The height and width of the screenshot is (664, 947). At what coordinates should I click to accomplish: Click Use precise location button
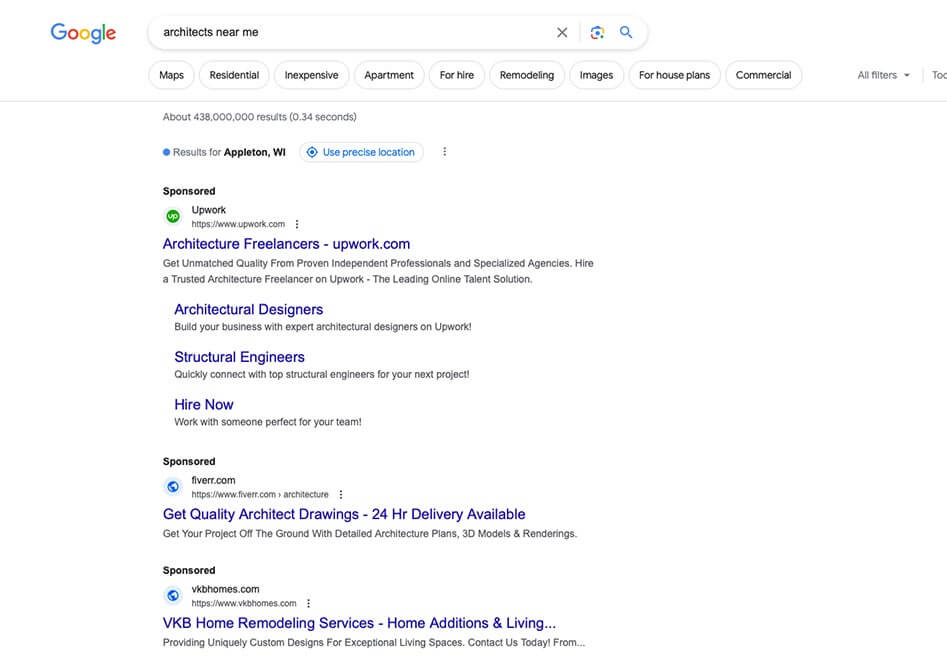pyautogui.click(x=361, y=152)
